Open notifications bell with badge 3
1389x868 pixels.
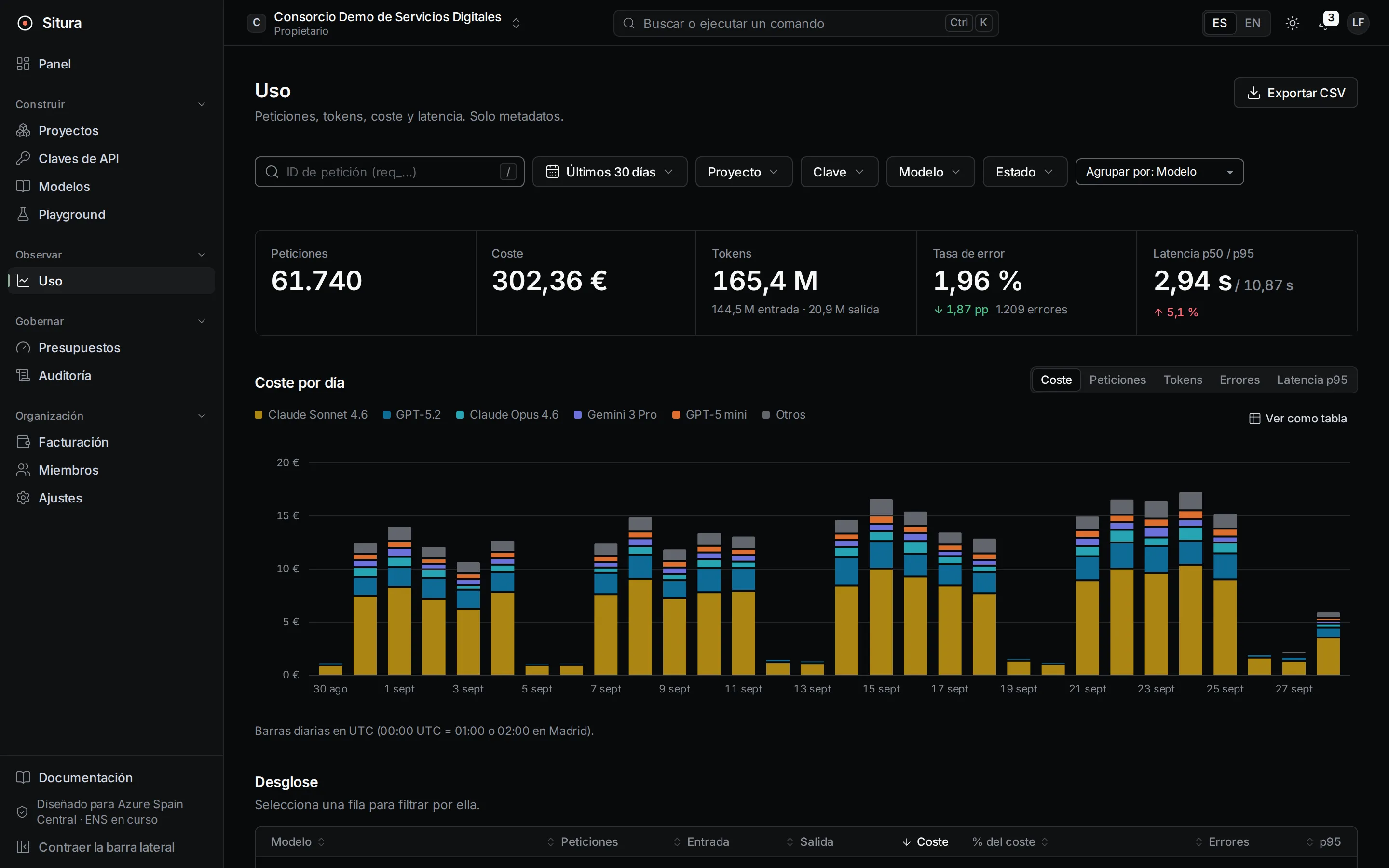point(1326,22)
